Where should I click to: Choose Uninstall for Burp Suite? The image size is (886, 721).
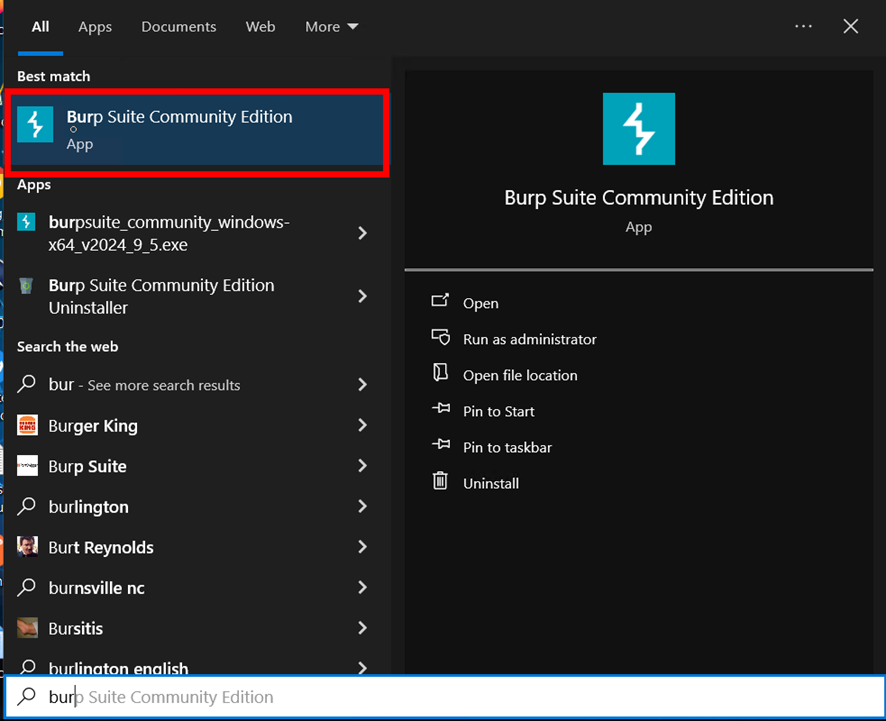click(x=491, y=484)
